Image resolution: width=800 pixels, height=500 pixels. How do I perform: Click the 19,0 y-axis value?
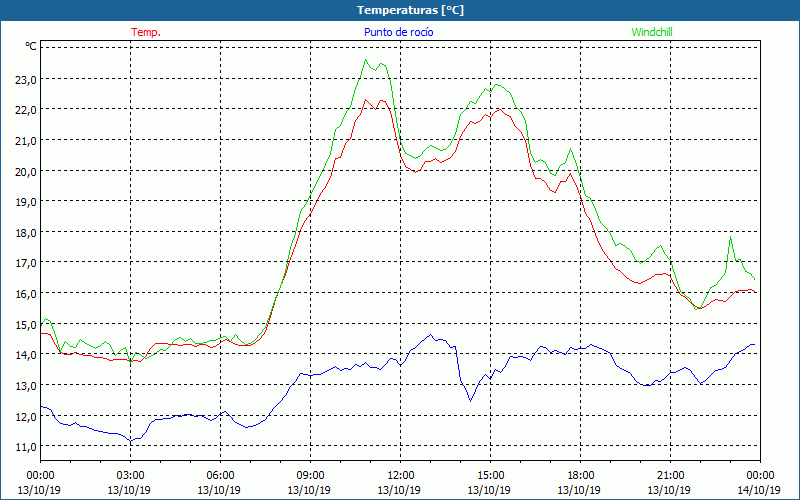[x=26, y=202]
